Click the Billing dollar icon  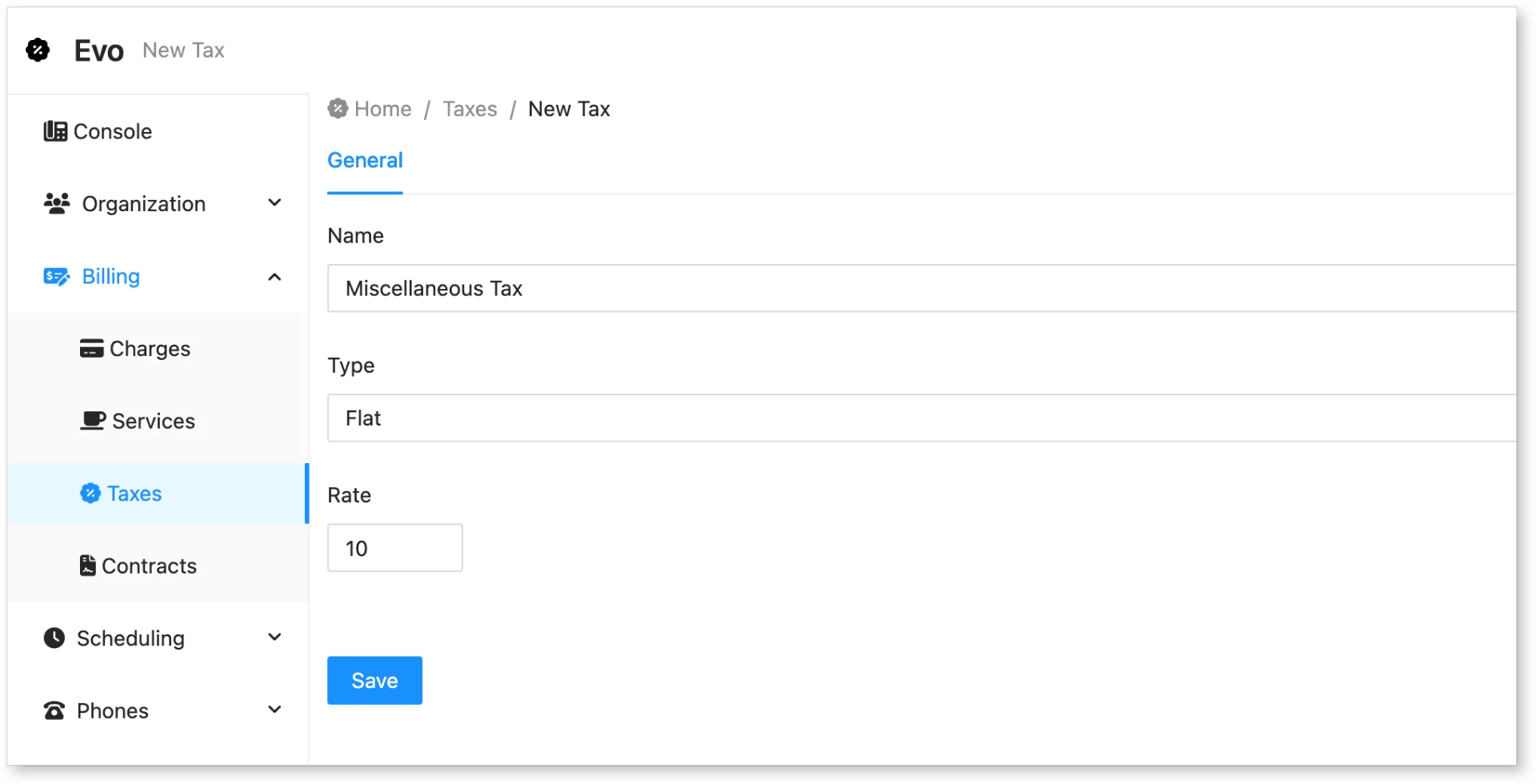[x=57, y=277]
